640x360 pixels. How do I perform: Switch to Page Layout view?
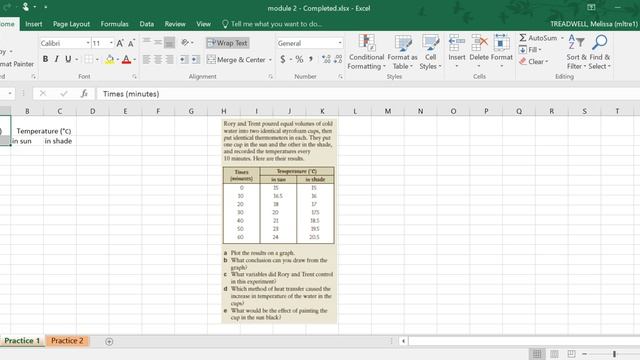[x=554, y=354]
